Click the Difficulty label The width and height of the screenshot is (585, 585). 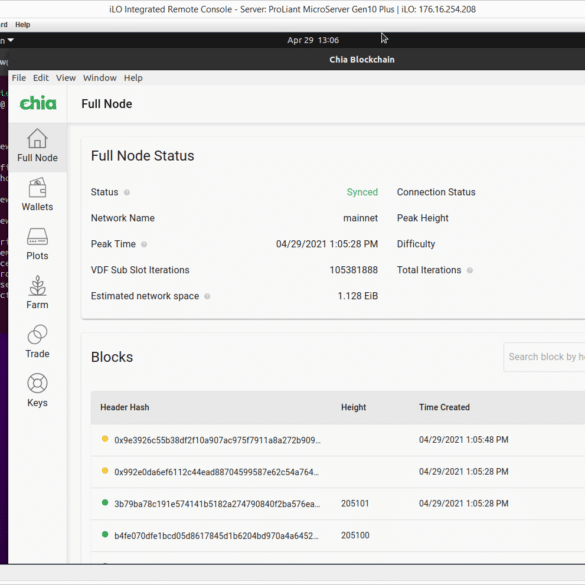[416, 244]
